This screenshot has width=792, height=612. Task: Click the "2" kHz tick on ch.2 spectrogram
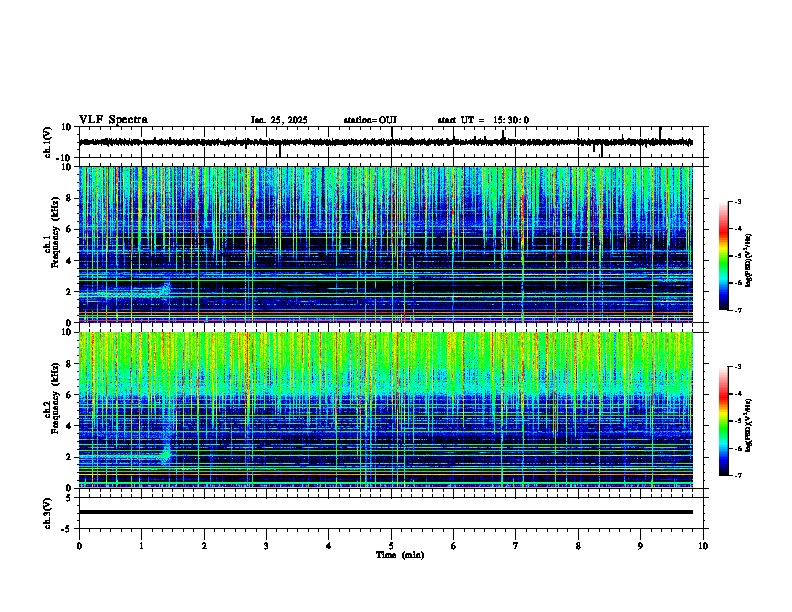tap(69, 457)
